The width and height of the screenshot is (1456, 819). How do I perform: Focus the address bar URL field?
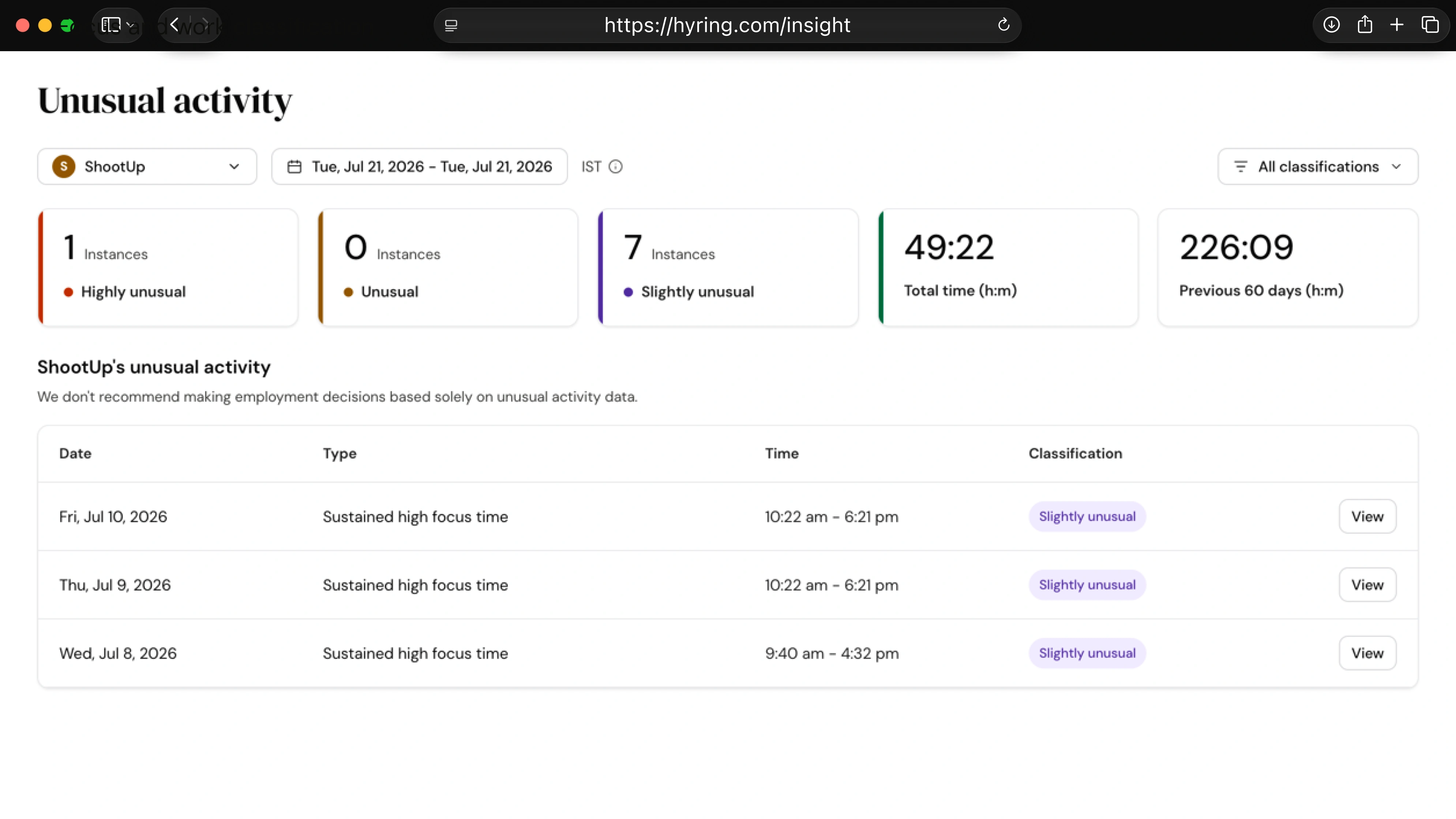click(727, 25)
